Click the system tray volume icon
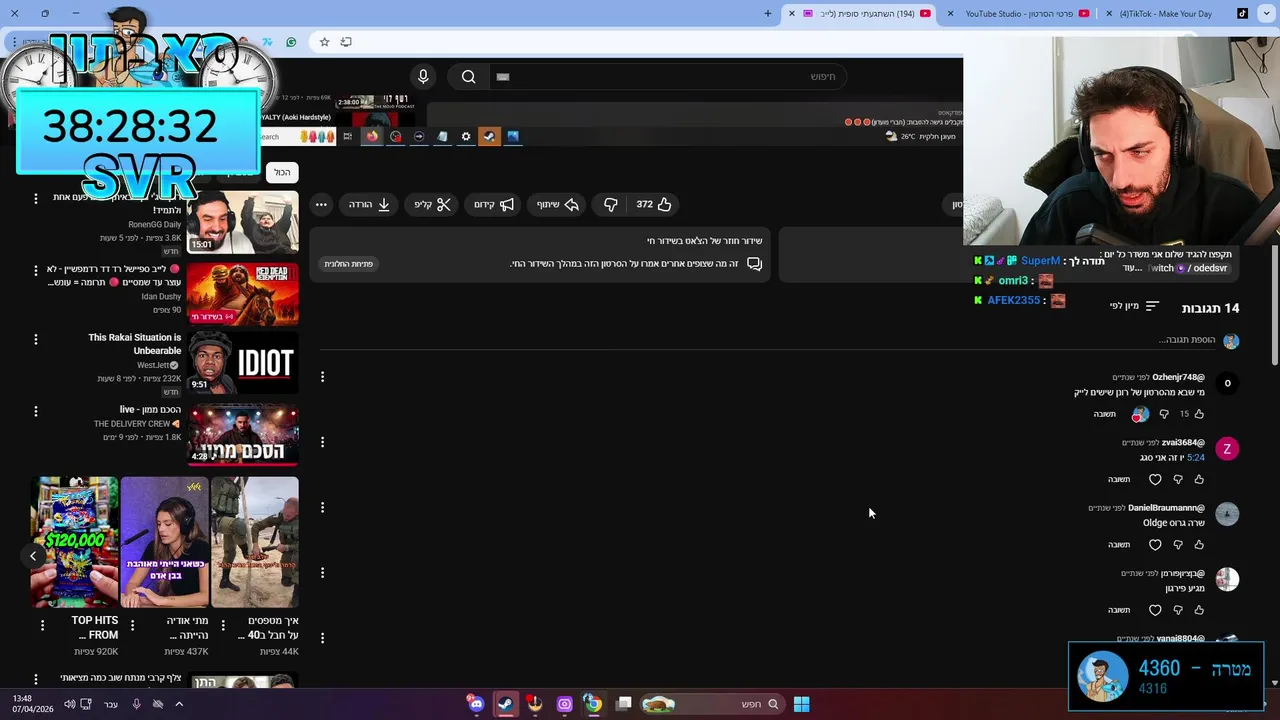Screen dimensions: 1280x720 click(69, 704)
